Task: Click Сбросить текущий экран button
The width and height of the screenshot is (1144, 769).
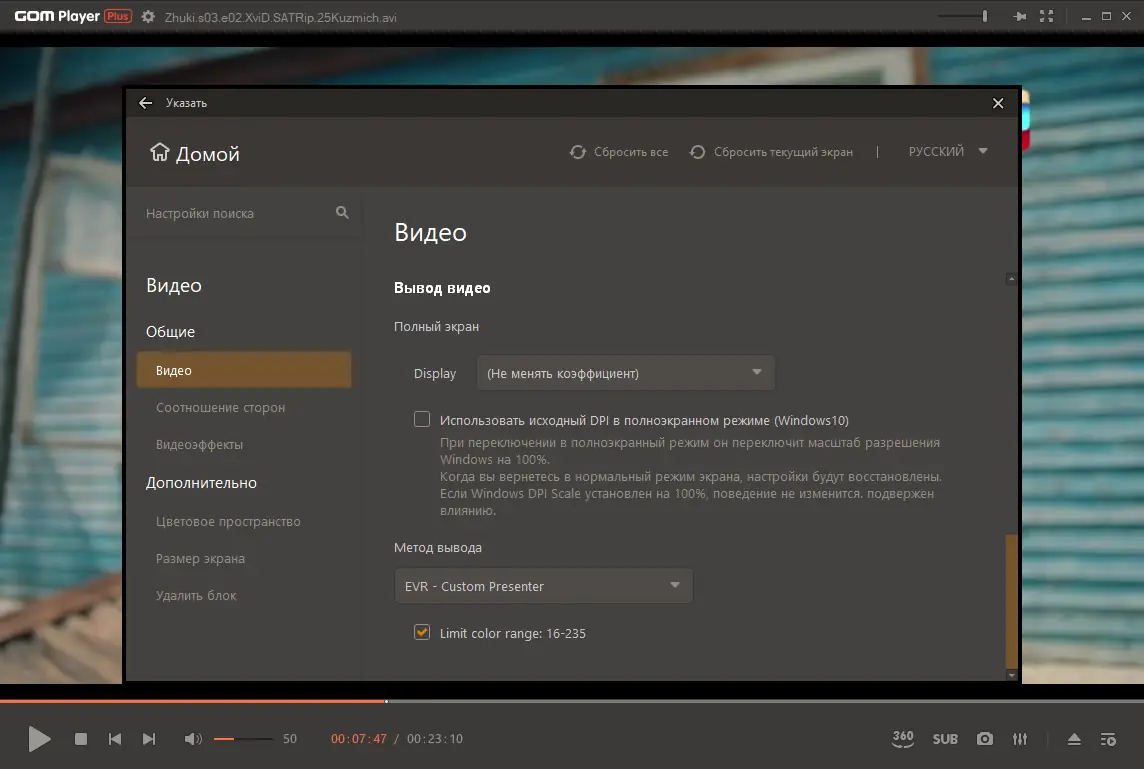Action: pyautogui.click(x=771, y=152)
